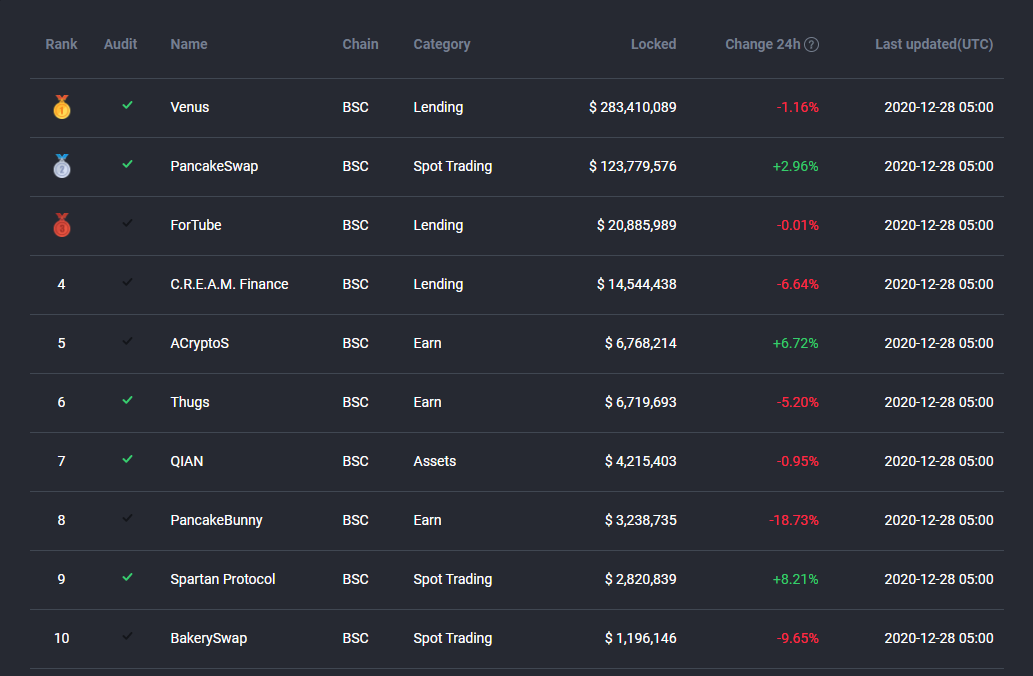1033x676 pixels.
Task: Click the locked value $ 3,238,735
Action: 640,520
